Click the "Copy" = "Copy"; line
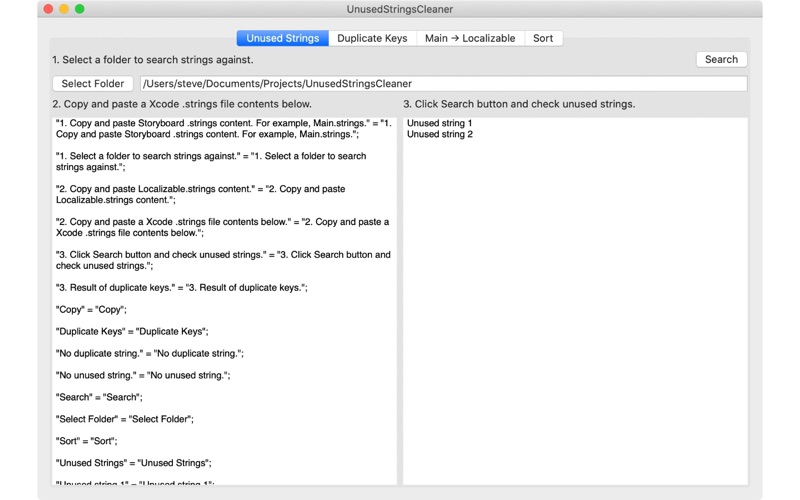Image resolution: width=800 pixels, height=500 pixels. [x=91, y=310]
